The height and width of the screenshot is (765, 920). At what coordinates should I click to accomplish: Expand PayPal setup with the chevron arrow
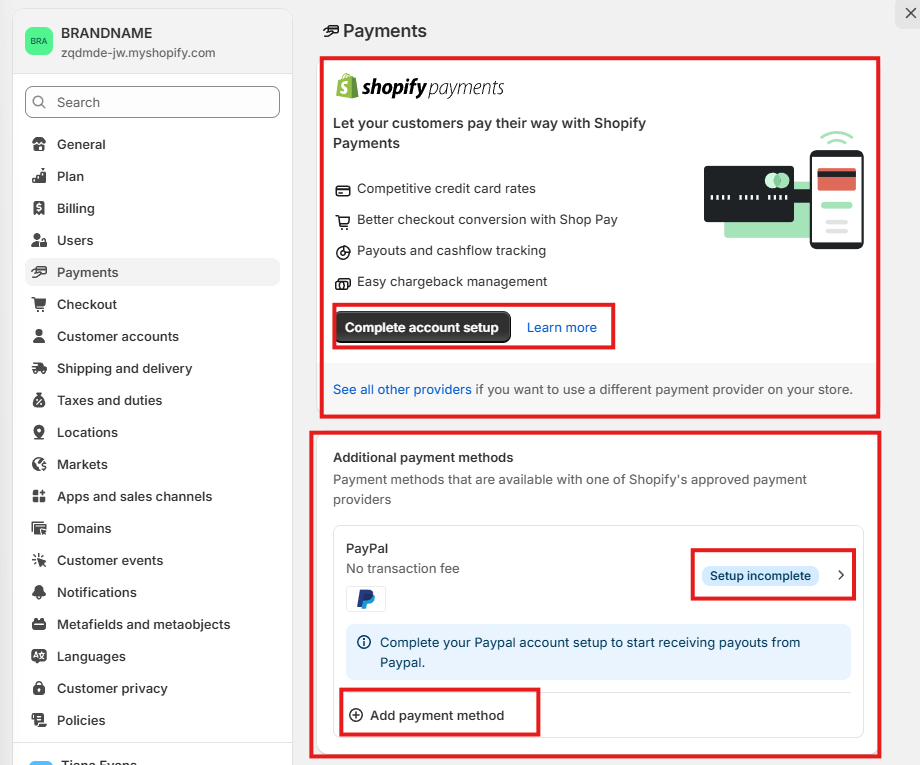(841, 575)
